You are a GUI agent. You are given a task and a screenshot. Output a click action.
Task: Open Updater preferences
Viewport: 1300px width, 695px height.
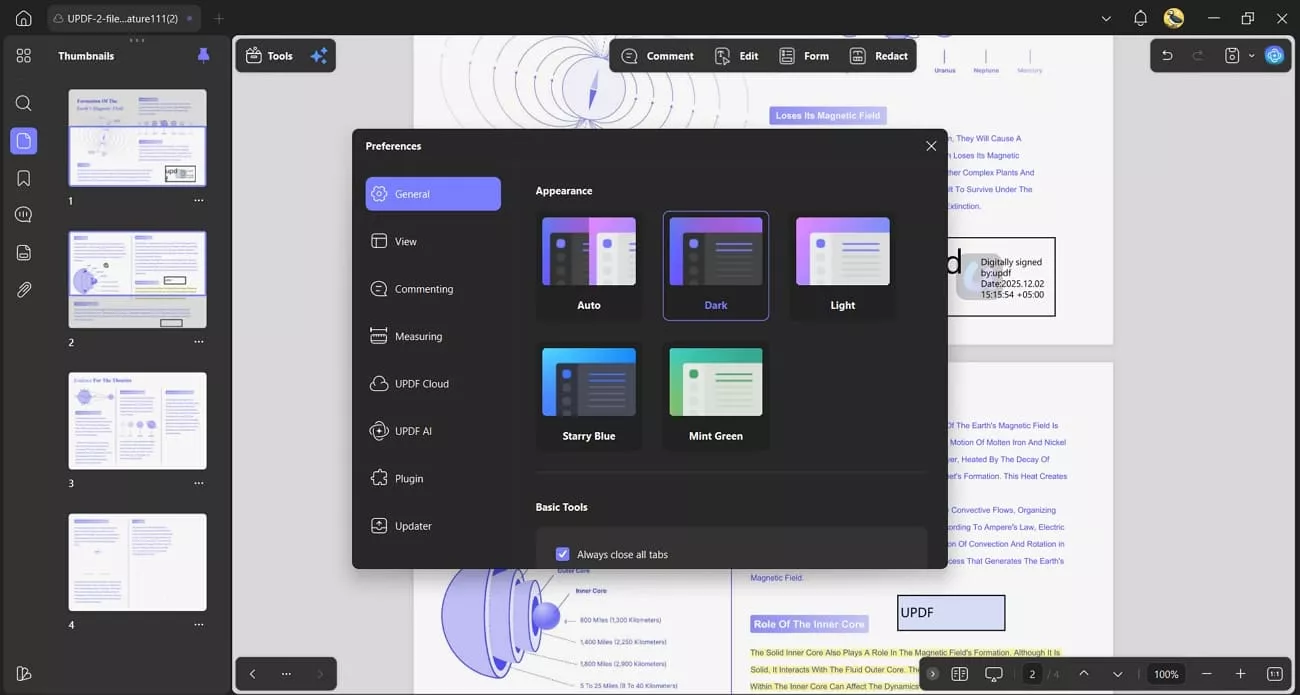point(433,526)
